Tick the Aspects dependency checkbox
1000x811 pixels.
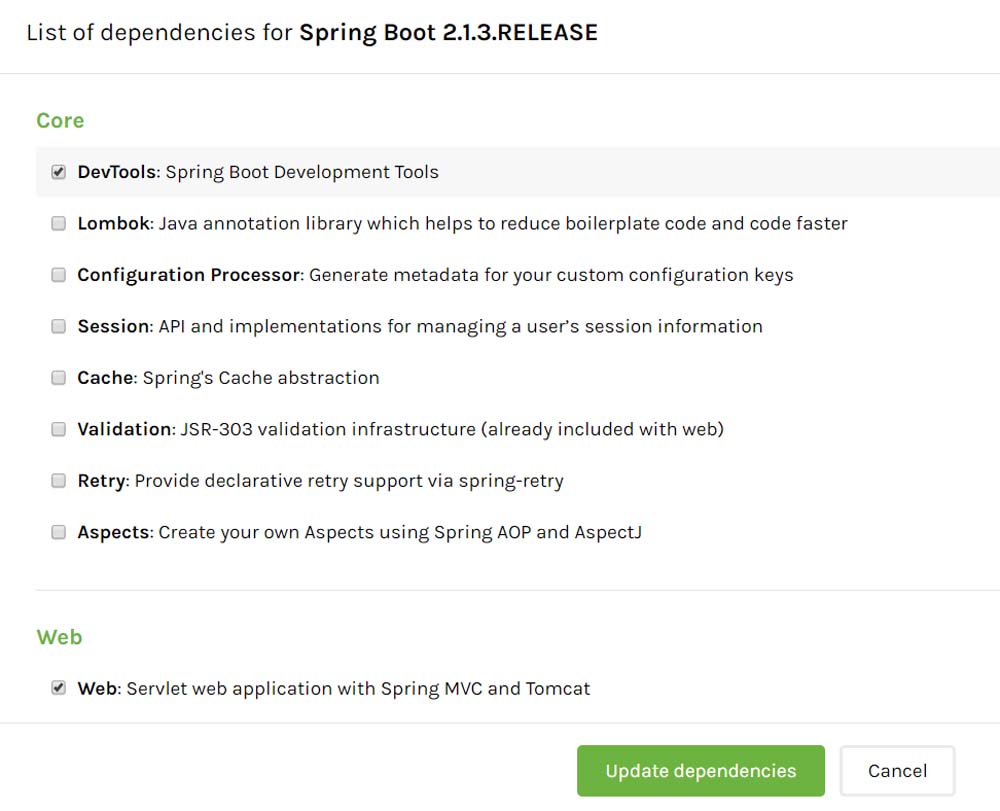[59, 532]
